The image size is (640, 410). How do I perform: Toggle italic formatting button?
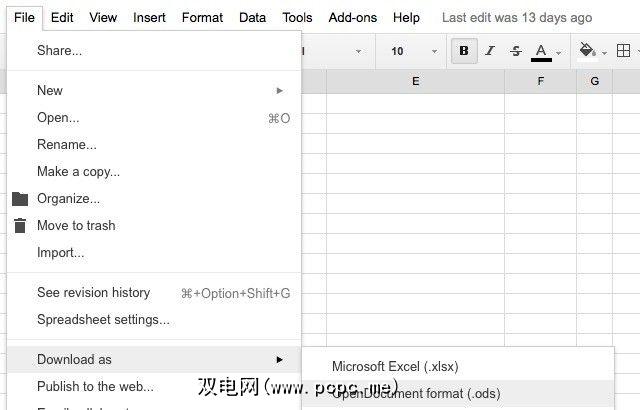[490, 51]
